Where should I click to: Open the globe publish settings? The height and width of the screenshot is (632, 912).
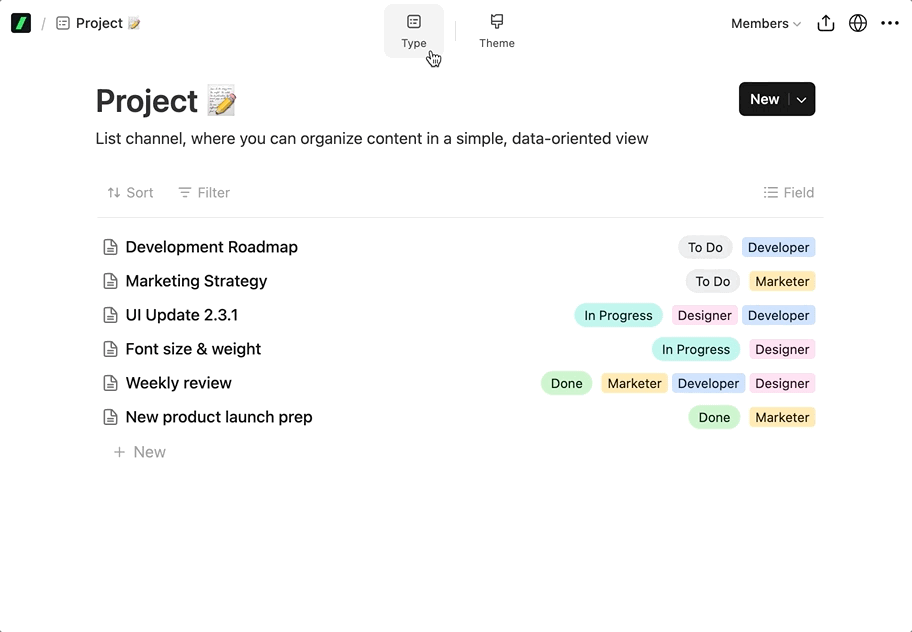[858, 23]
